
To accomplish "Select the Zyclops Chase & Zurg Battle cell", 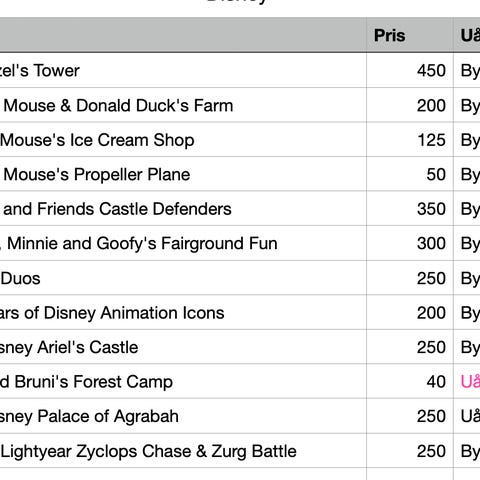I will pos(183,451).
